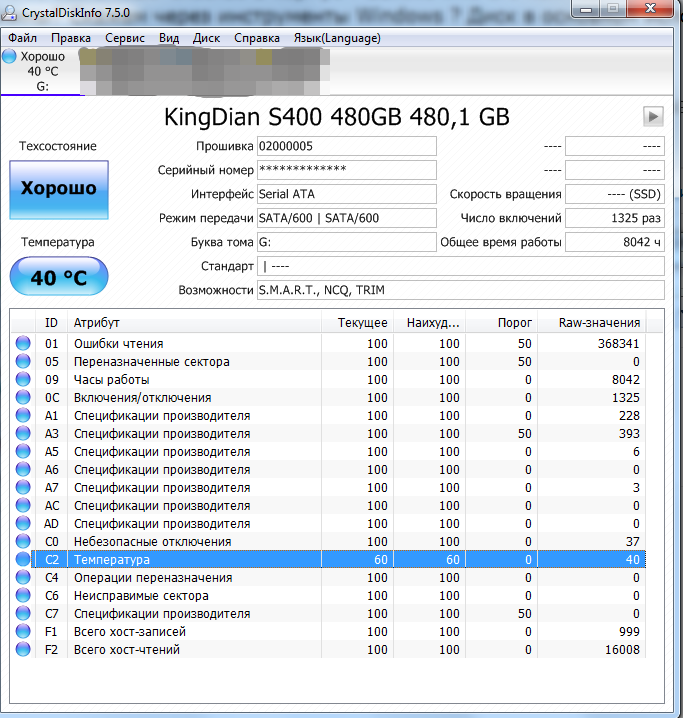
Task: Click the status icon for attribute A7
Action: point(23,487)
